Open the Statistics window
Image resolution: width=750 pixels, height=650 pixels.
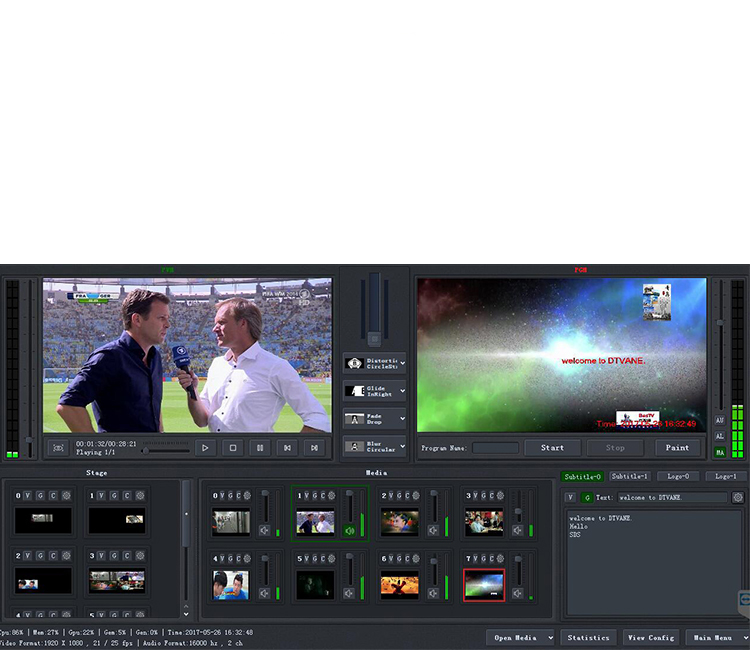tap(588, 637)
